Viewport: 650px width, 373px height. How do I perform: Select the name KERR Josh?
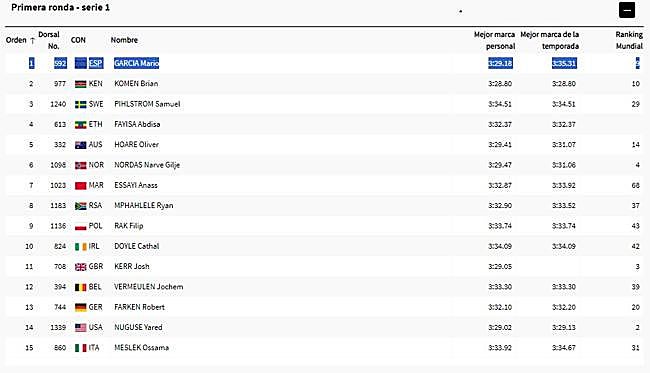132,266
